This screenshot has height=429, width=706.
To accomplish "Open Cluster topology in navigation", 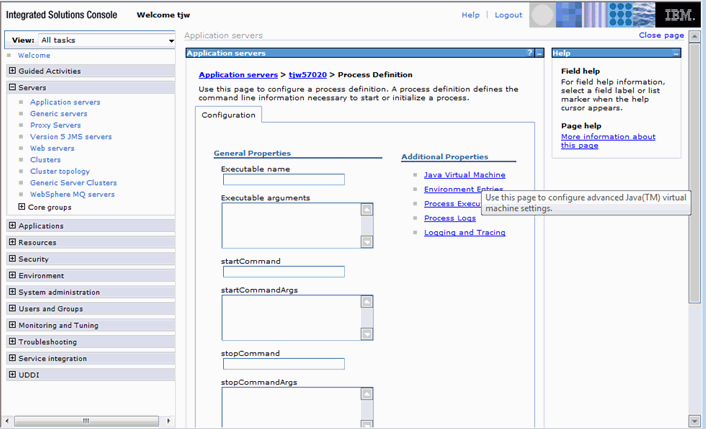I will pos(60,172).
